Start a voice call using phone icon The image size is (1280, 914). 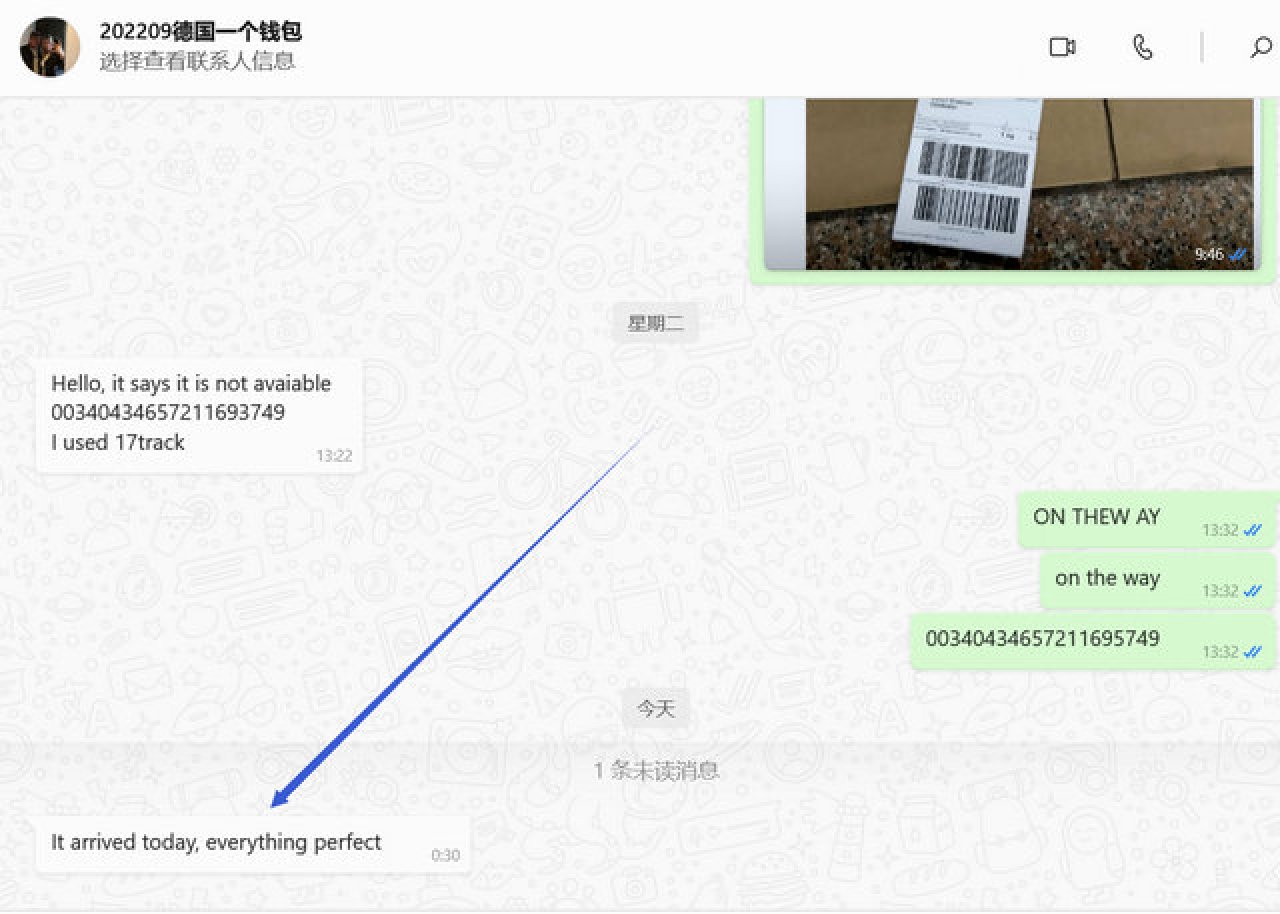tap(1142, 47)
